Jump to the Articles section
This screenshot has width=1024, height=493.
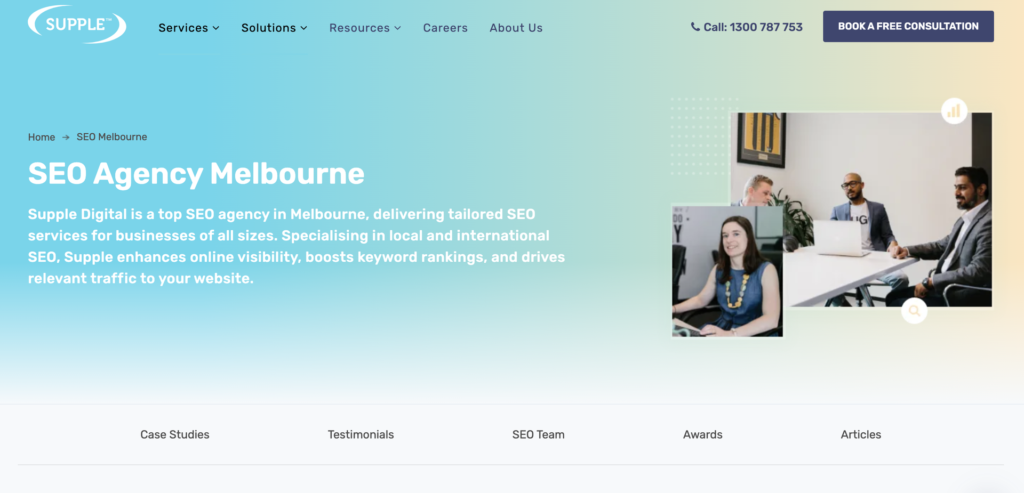pos(861,434)
